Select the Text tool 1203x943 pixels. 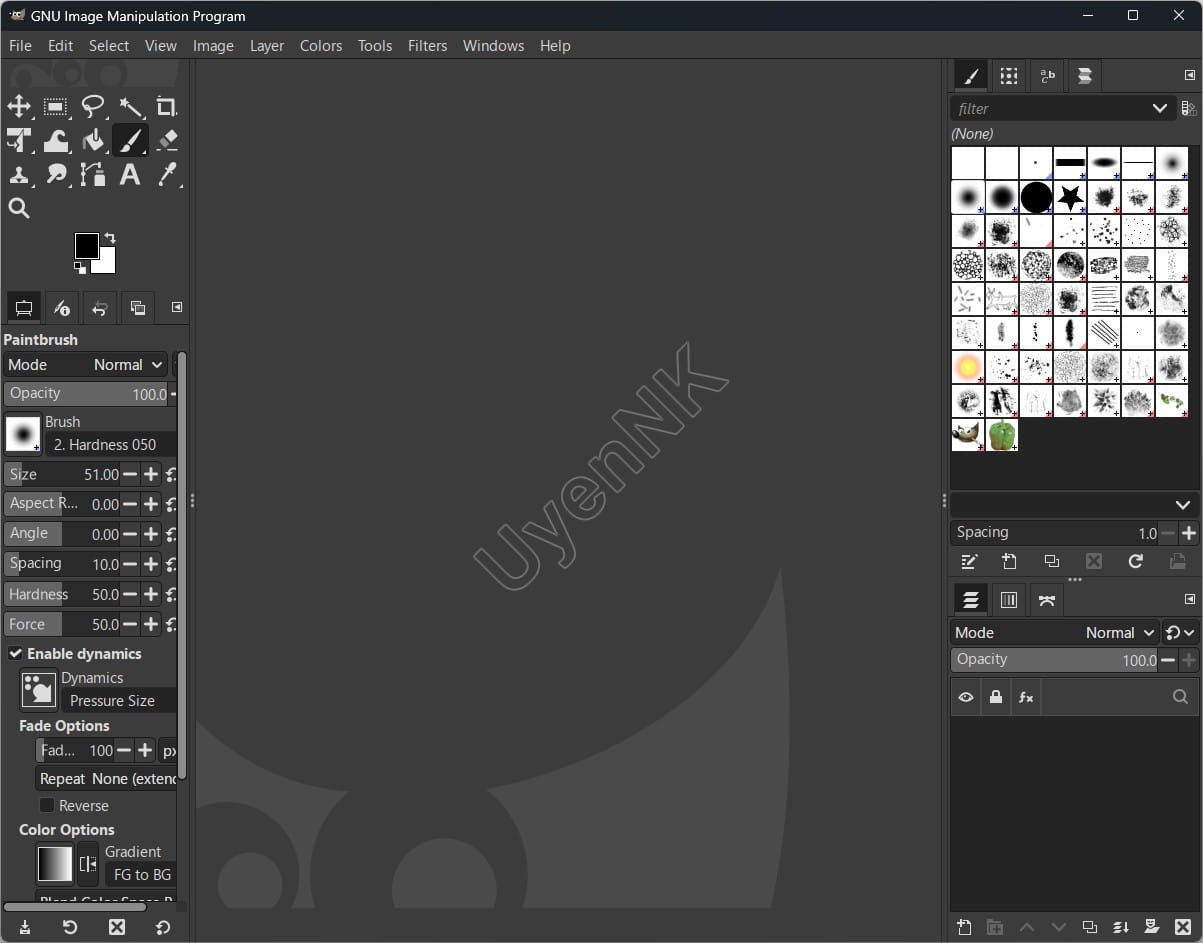tap(130, 175)
